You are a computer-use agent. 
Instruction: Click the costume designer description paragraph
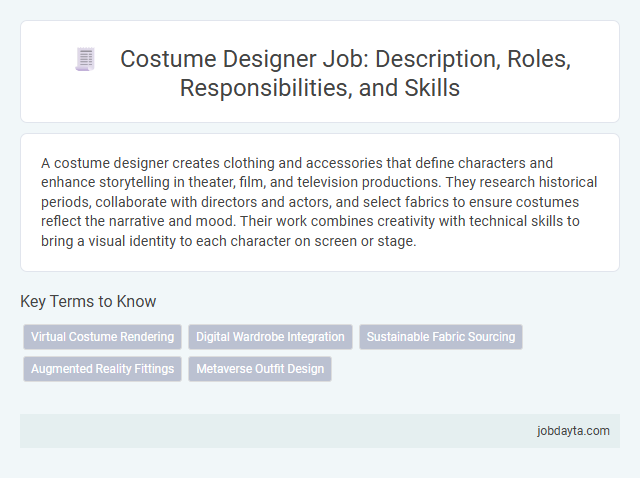pos(319,202)
